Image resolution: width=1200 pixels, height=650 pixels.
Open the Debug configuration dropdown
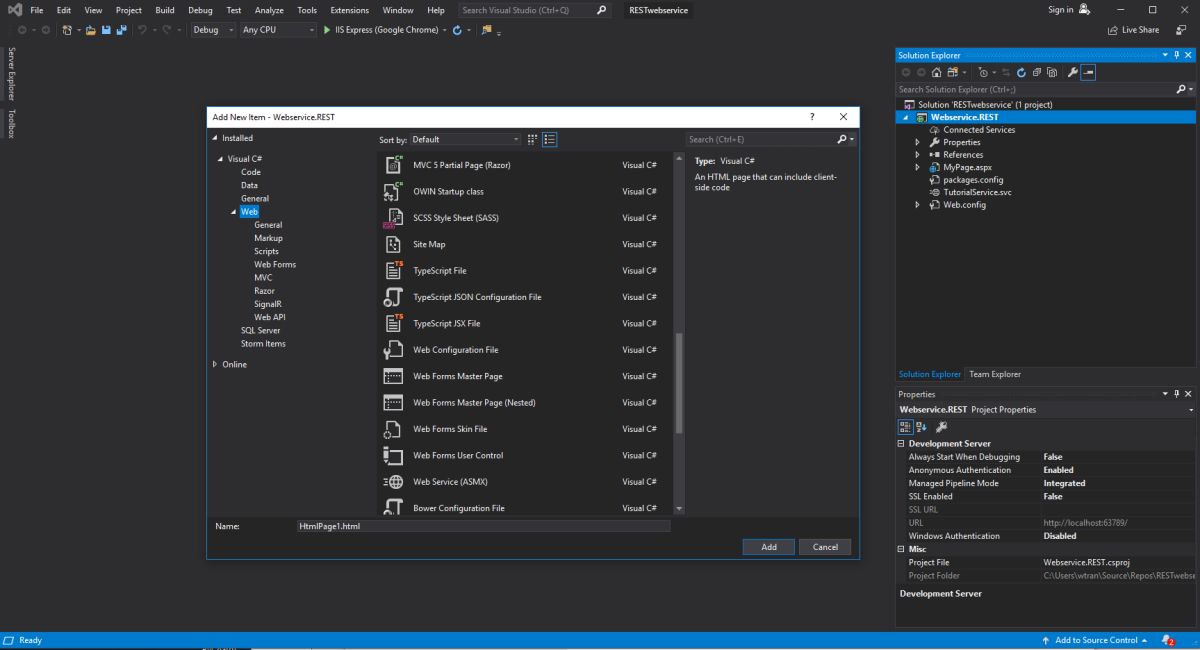[x=211, y=30]
